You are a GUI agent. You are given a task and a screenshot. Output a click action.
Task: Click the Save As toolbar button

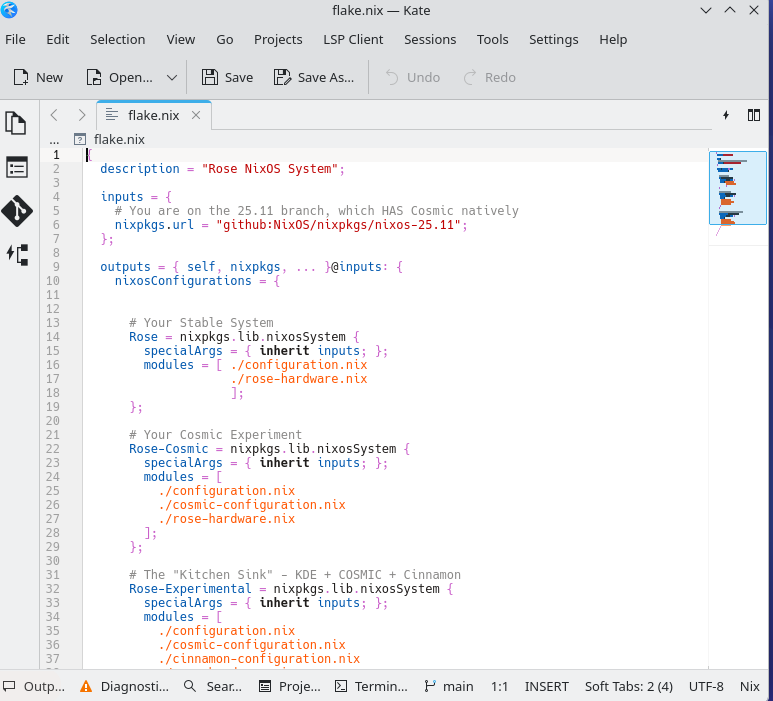tap(314, 77)
